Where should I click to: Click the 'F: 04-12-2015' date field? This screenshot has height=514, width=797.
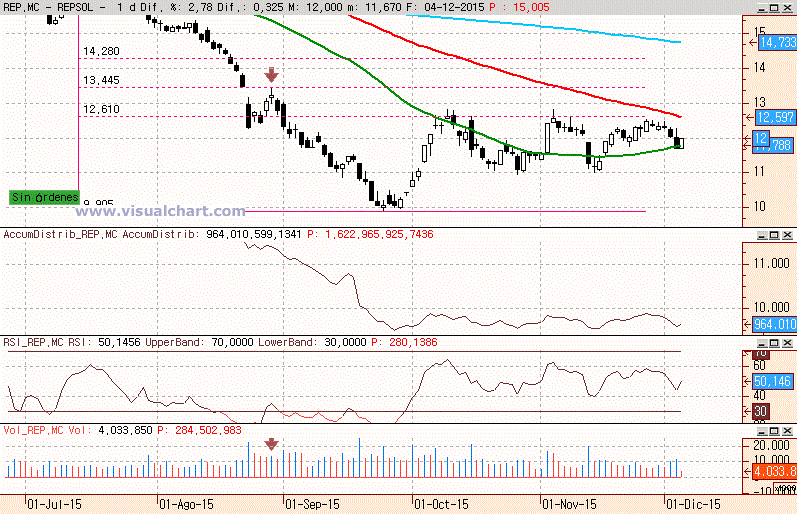[446, 7]
